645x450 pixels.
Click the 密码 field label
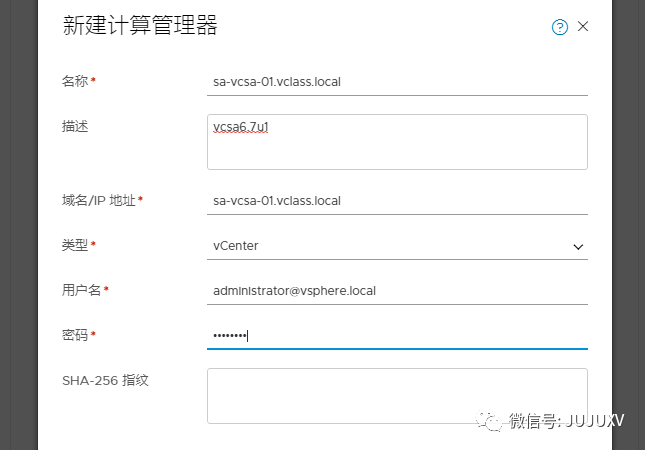pyautogui.click(x=76, y=335)
